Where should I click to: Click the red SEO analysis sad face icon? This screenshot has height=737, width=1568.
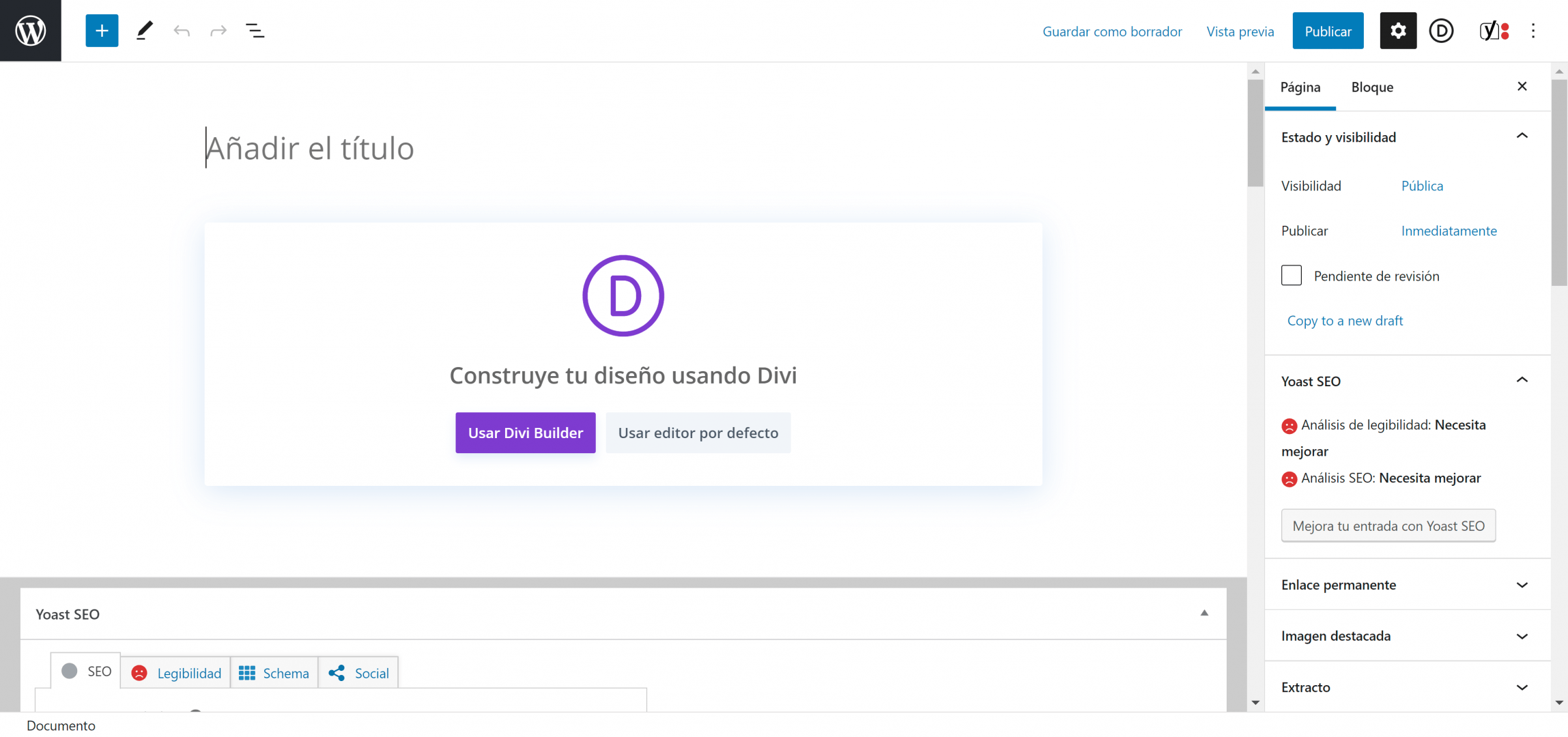pyautogui.click(x=1289, y=479)
